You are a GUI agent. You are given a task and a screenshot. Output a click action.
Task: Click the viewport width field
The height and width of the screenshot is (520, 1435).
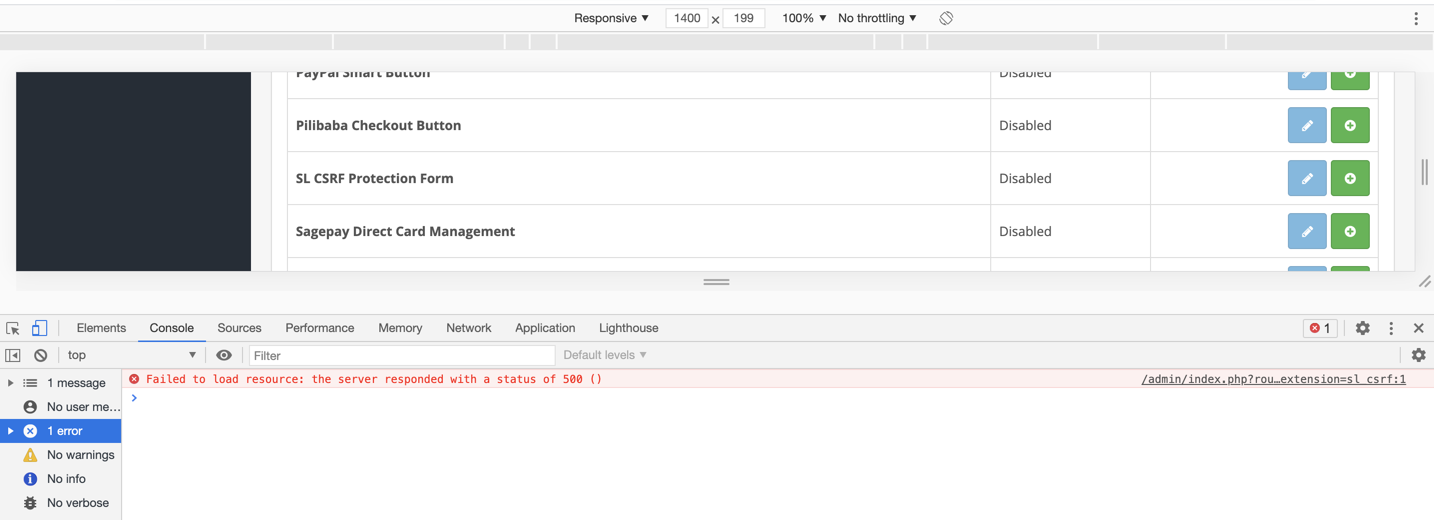tap(687, 18)
